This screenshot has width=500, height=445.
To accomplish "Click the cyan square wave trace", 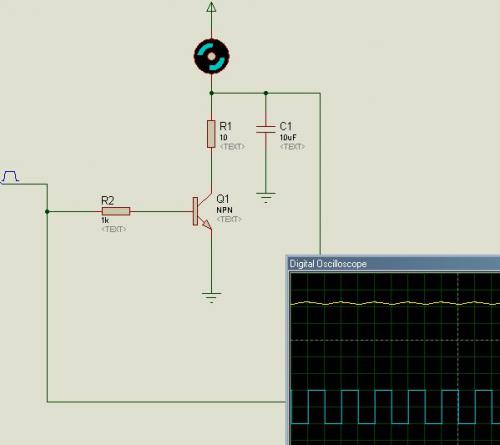I will [395, 407].
